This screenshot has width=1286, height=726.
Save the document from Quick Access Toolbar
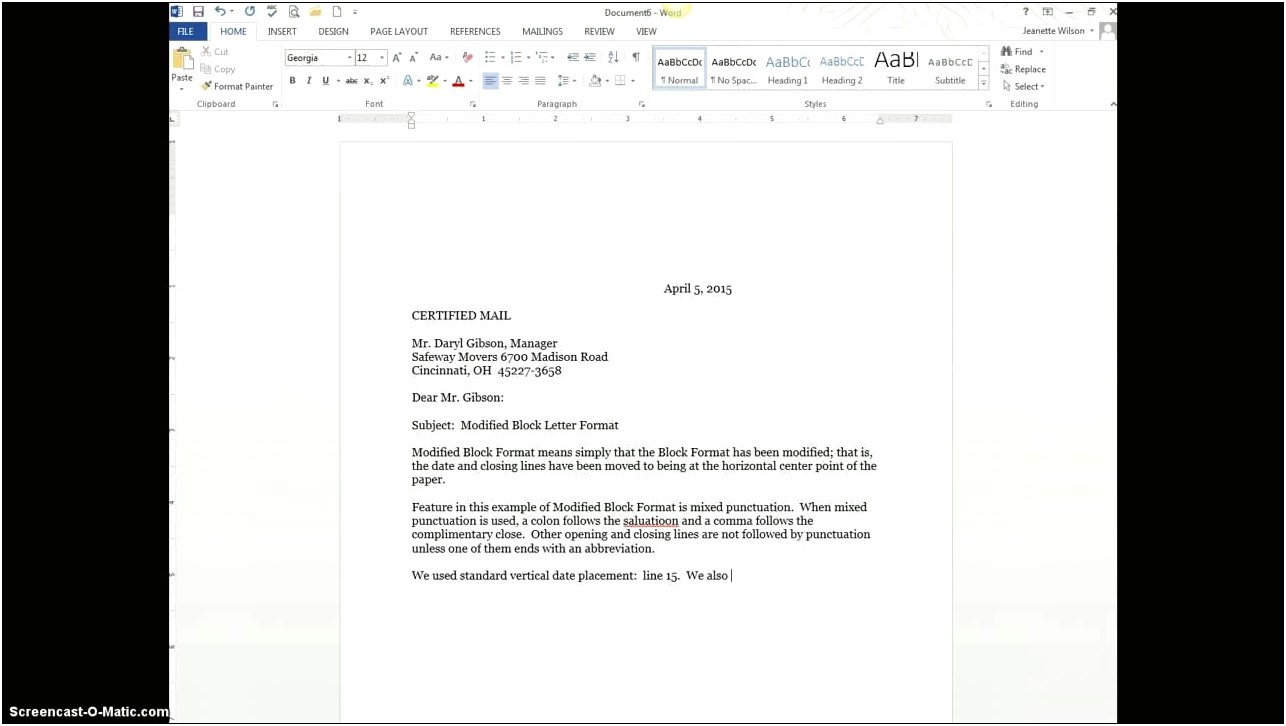point(198,12)
